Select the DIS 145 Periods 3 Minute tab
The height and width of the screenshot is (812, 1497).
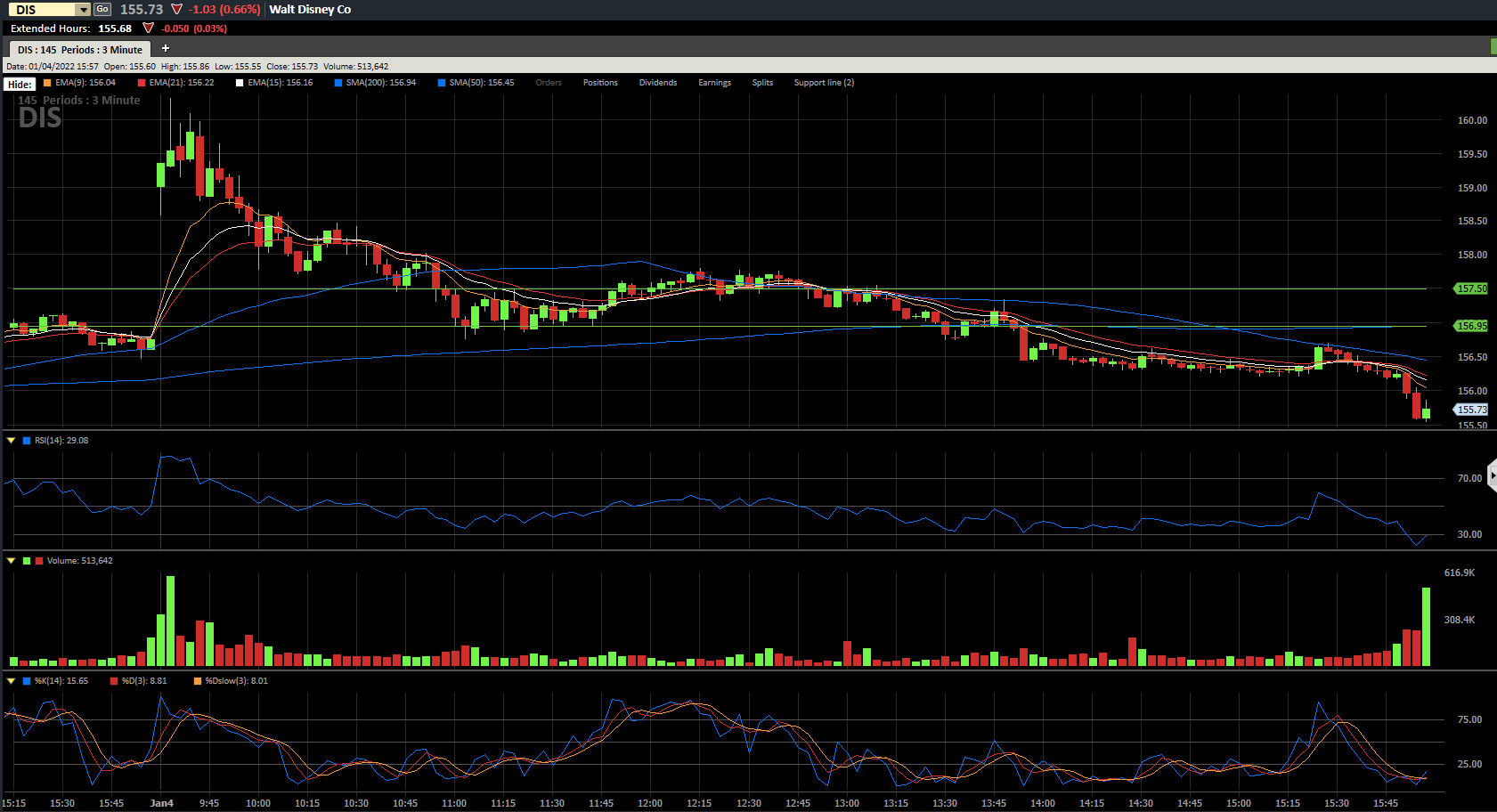(80, 50)
